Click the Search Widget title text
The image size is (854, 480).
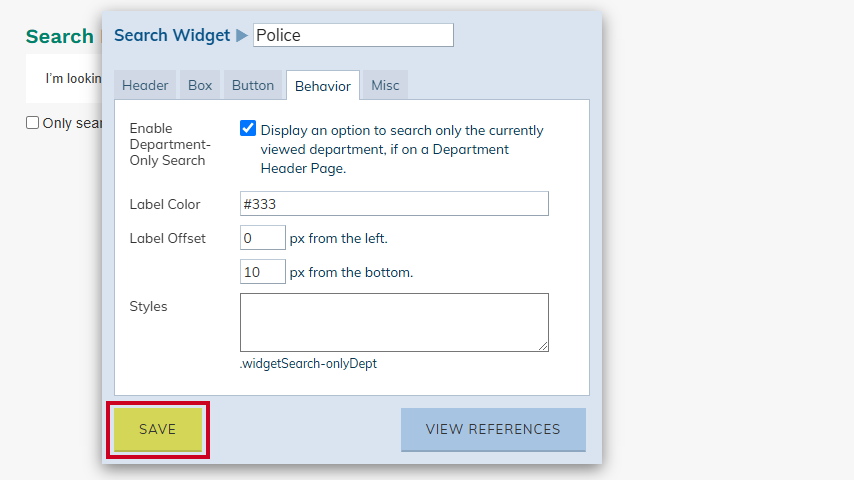[172, 35]
